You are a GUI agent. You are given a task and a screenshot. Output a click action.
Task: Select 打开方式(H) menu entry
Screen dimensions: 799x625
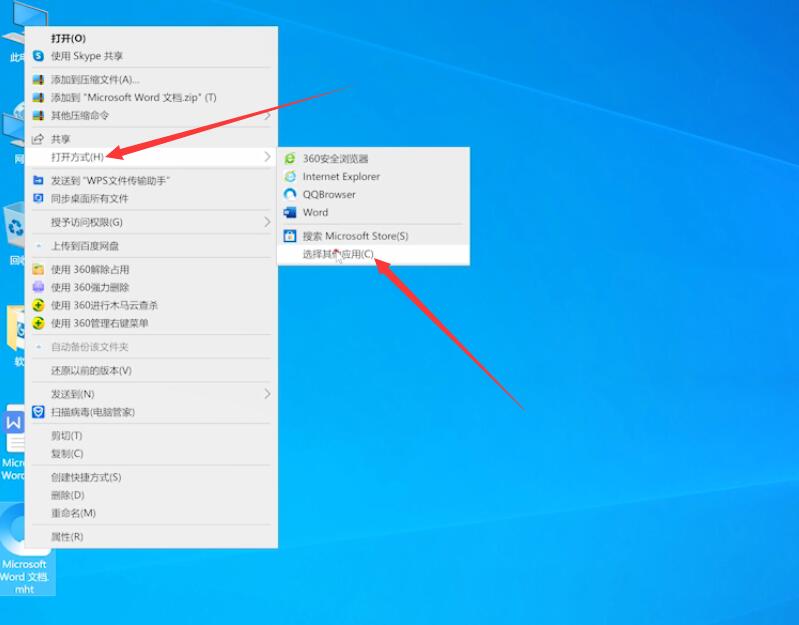[x=151, y=157]
